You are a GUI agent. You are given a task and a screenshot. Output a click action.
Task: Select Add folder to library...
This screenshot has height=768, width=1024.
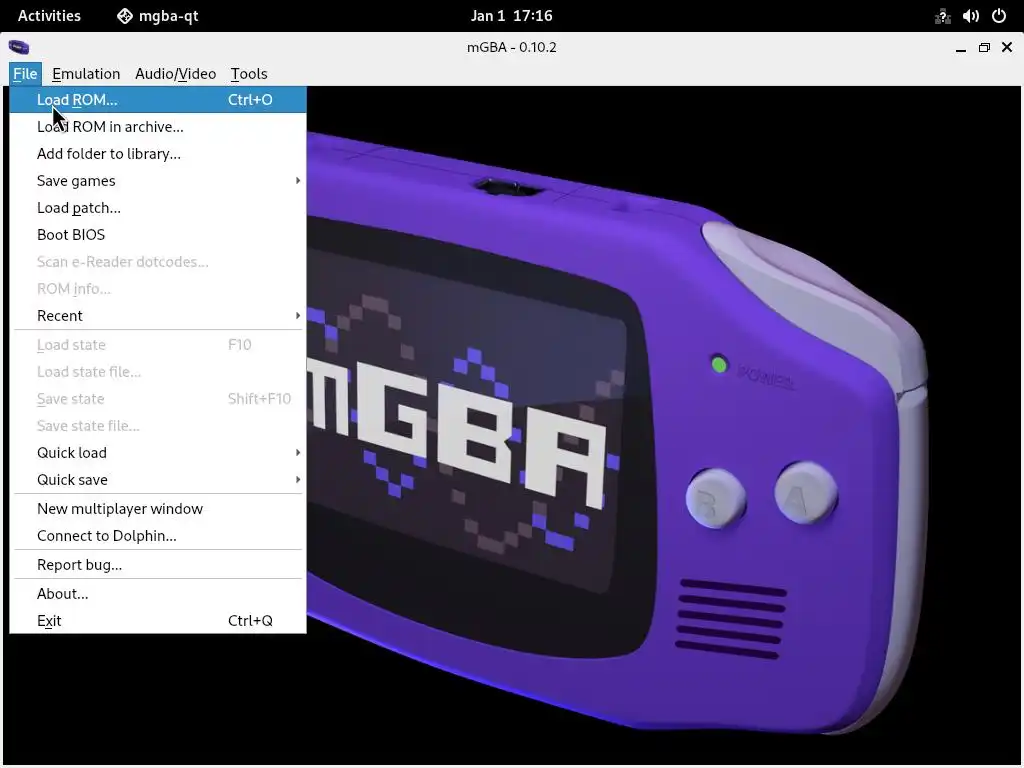tap(158, 153)
